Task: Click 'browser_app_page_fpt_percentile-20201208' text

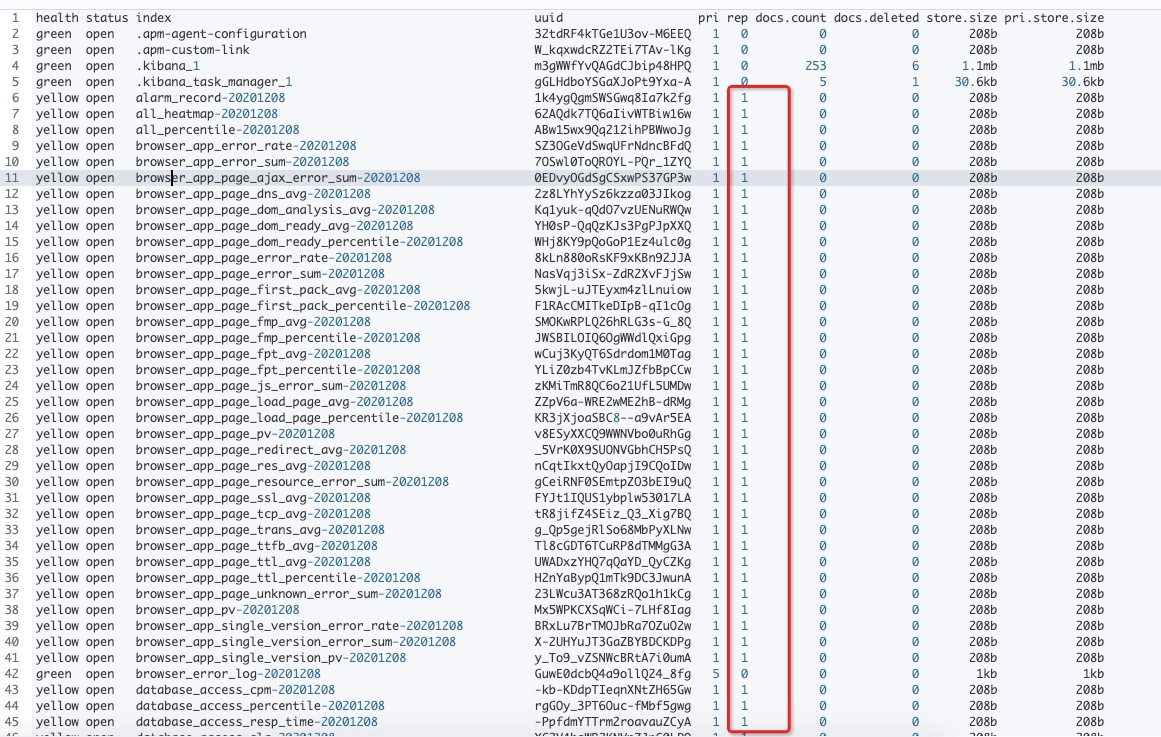Action: [x=278, y=370]
